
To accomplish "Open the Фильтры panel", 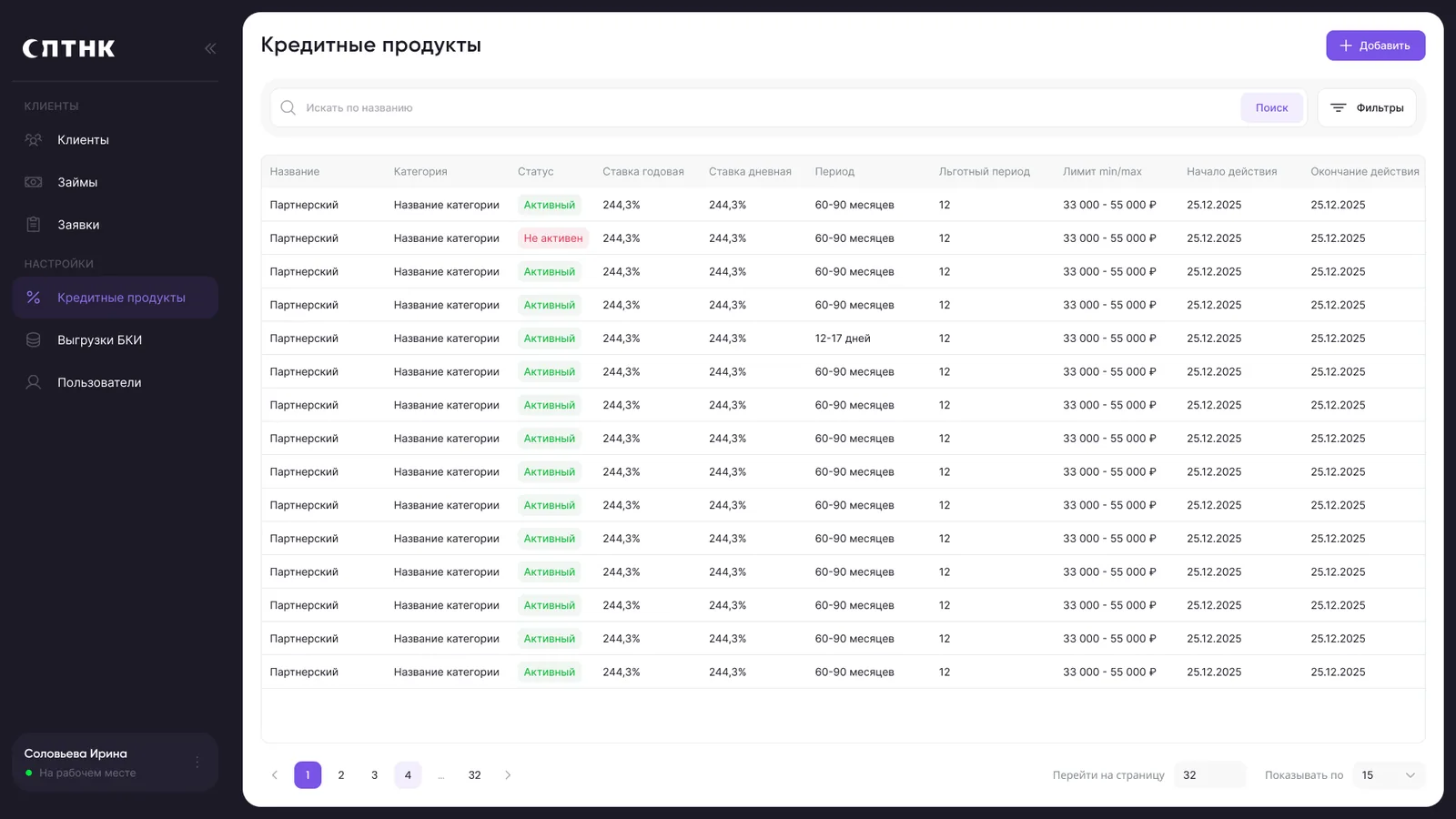I will click(x=1367, y=107).
